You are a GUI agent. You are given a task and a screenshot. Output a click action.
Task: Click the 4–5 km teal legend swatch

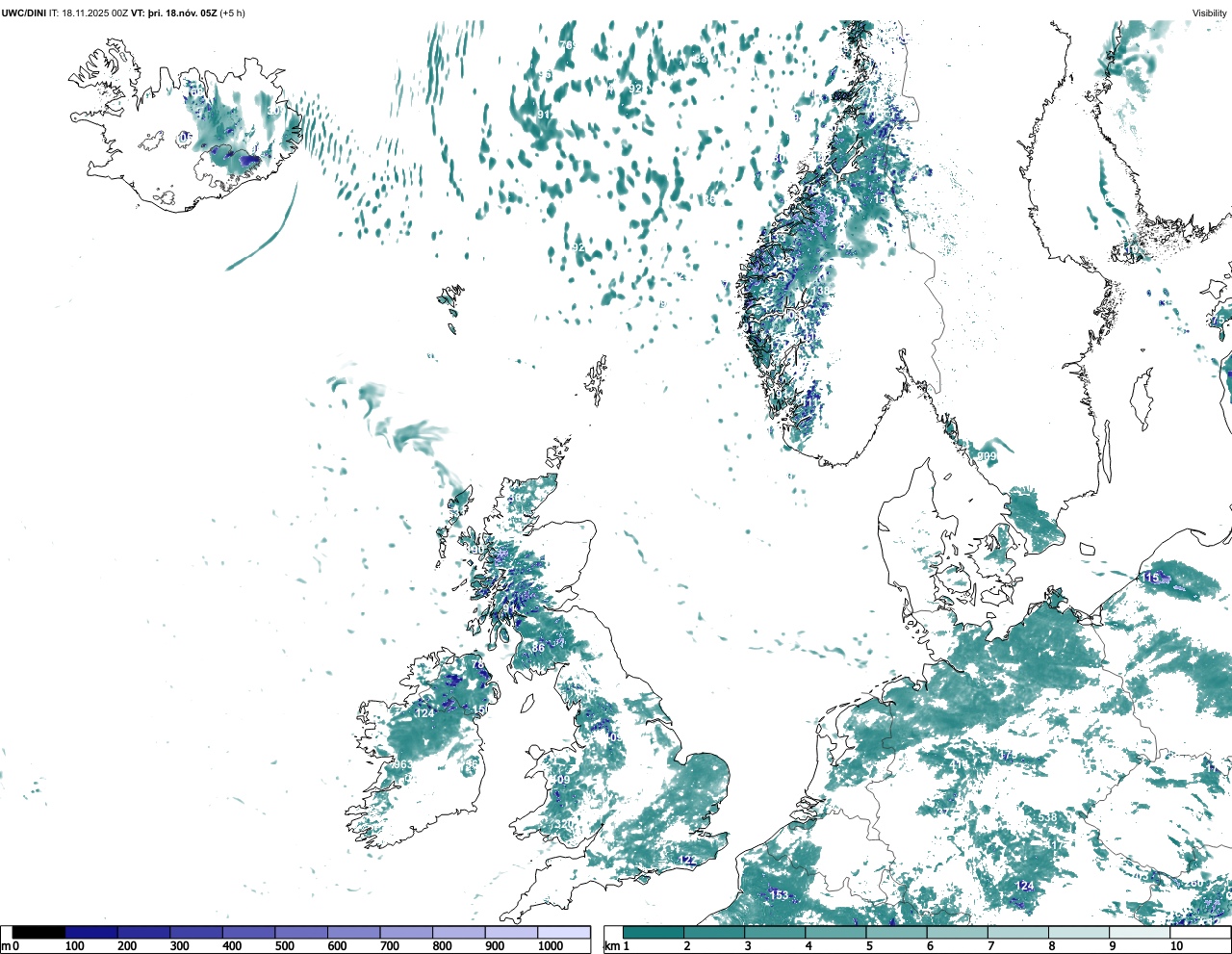[836, 933]
